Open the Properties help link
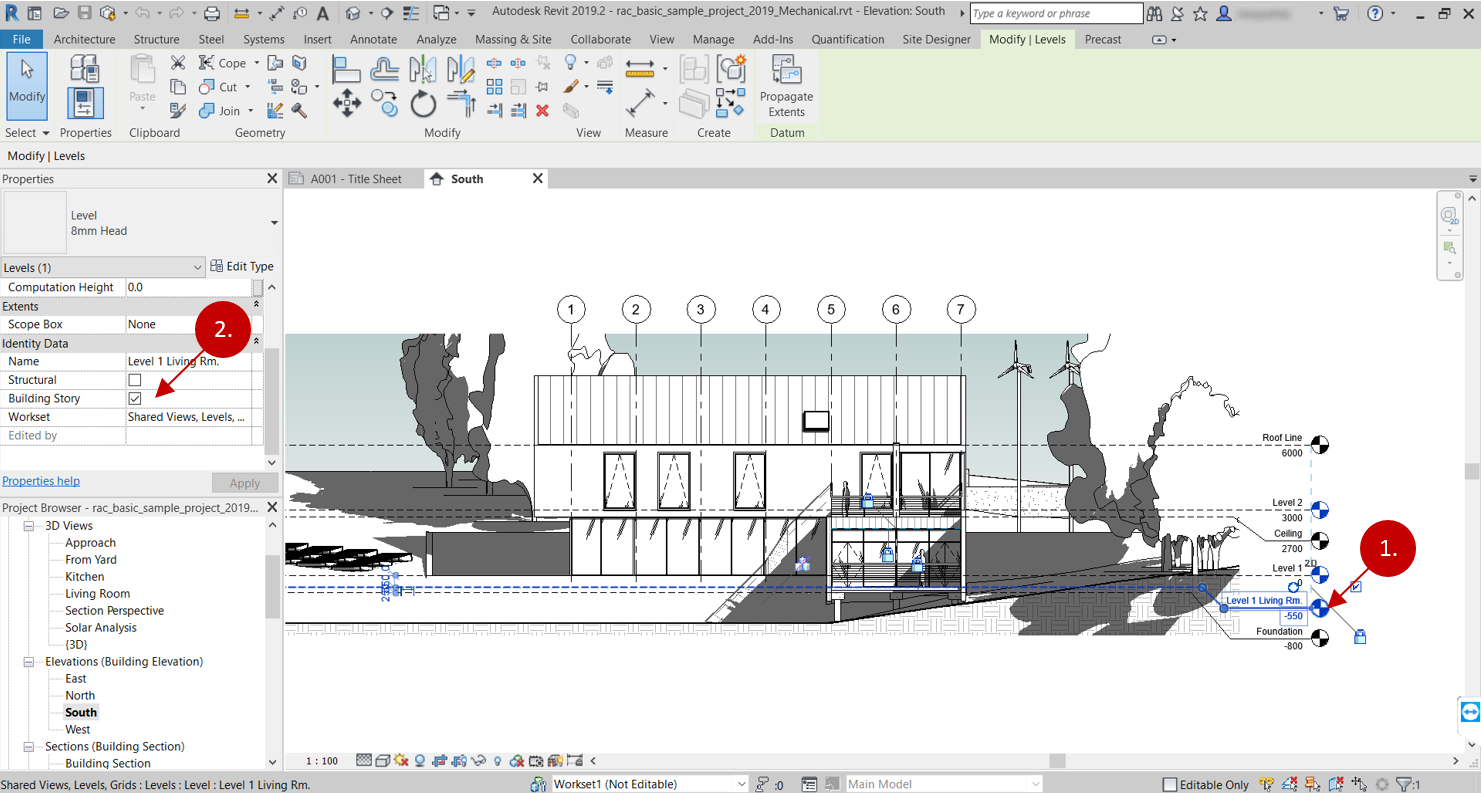Image resolution: width=1482 pixels, height=793 pixels. click(x=41, y=481)
